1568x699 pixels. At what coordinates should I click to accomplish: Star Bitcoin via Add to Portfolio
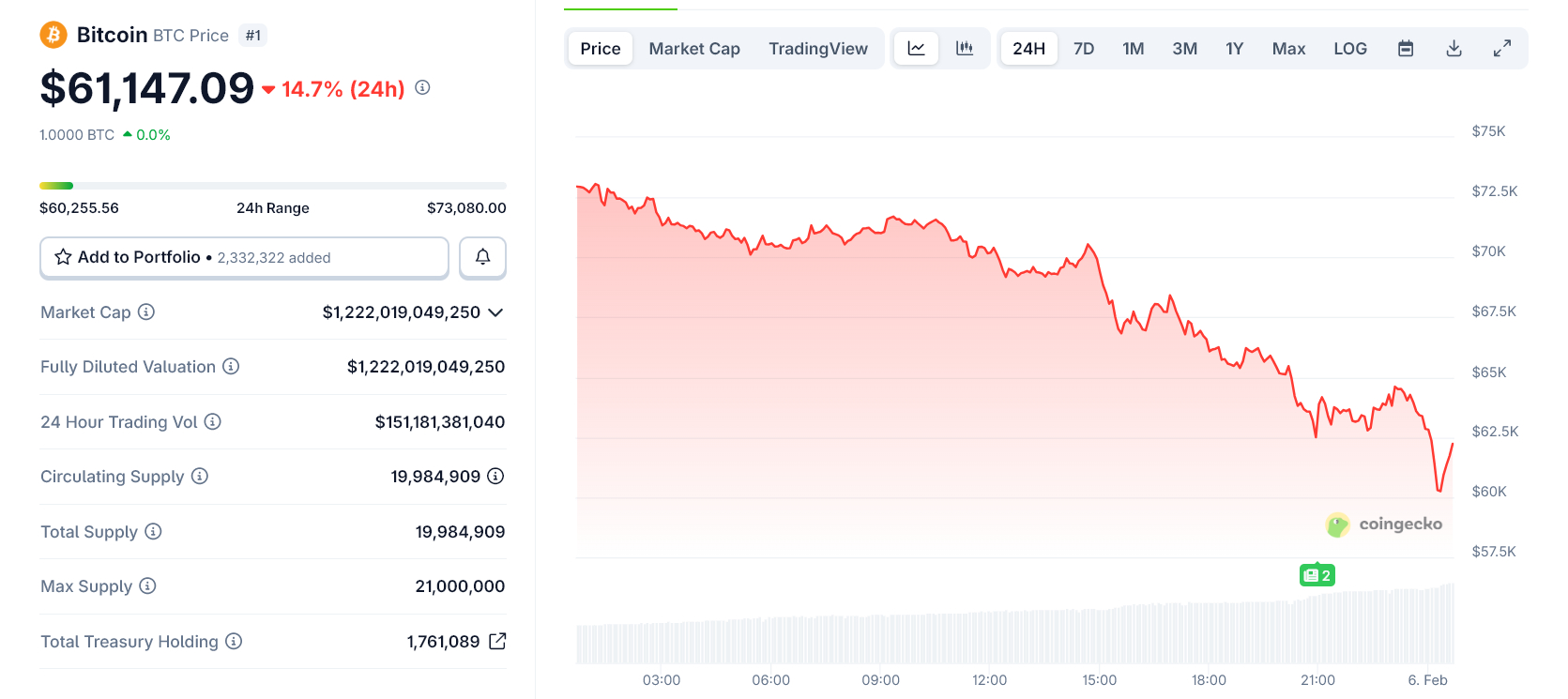click(63, 257)
